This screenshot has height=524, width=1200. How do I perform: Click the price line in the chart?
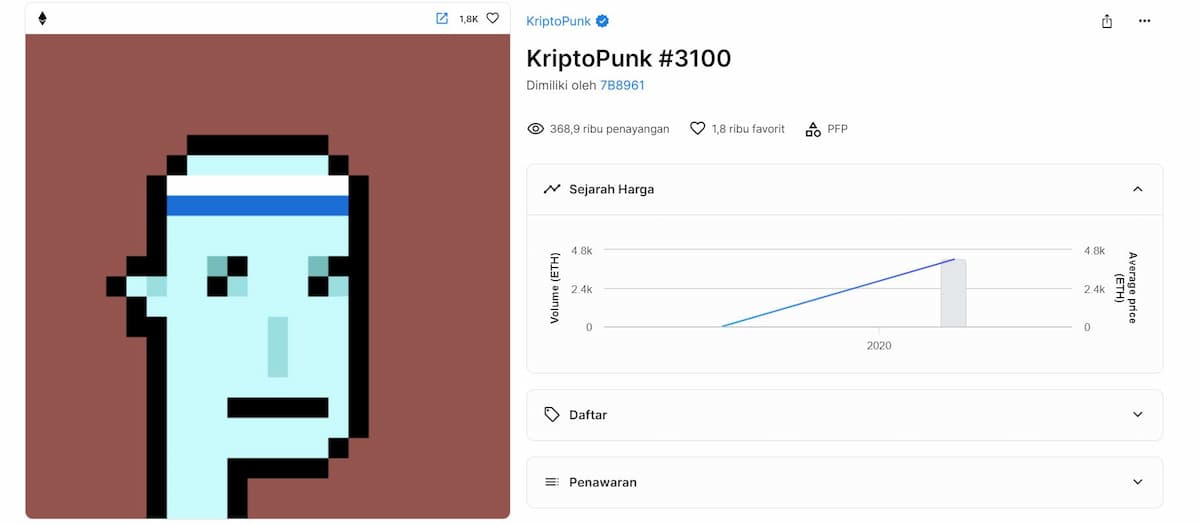pyautogui.click(x=838, y=293)
